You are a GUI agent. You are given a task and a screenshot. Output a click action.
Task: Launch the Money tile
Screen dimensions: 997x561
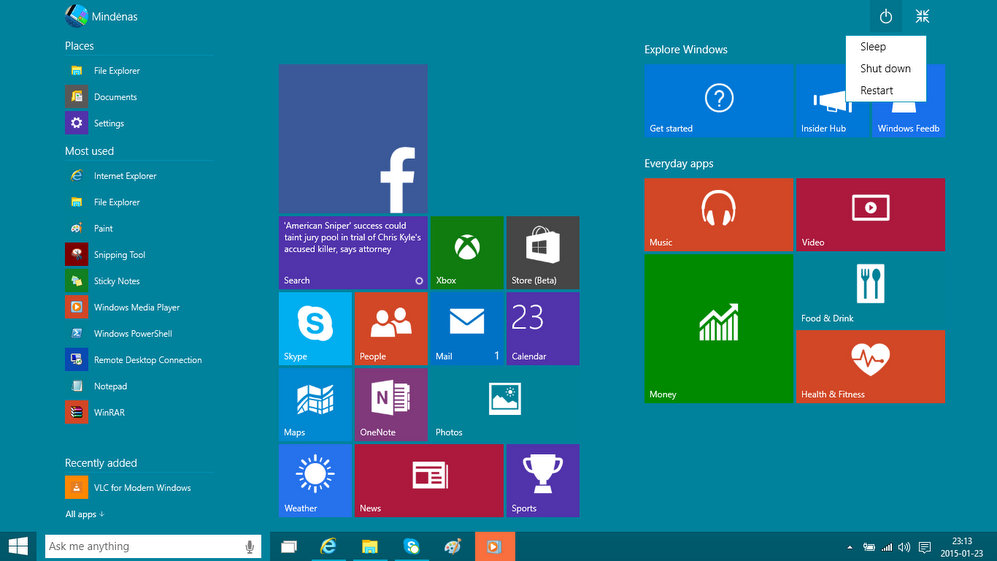(x=718, y=328)
